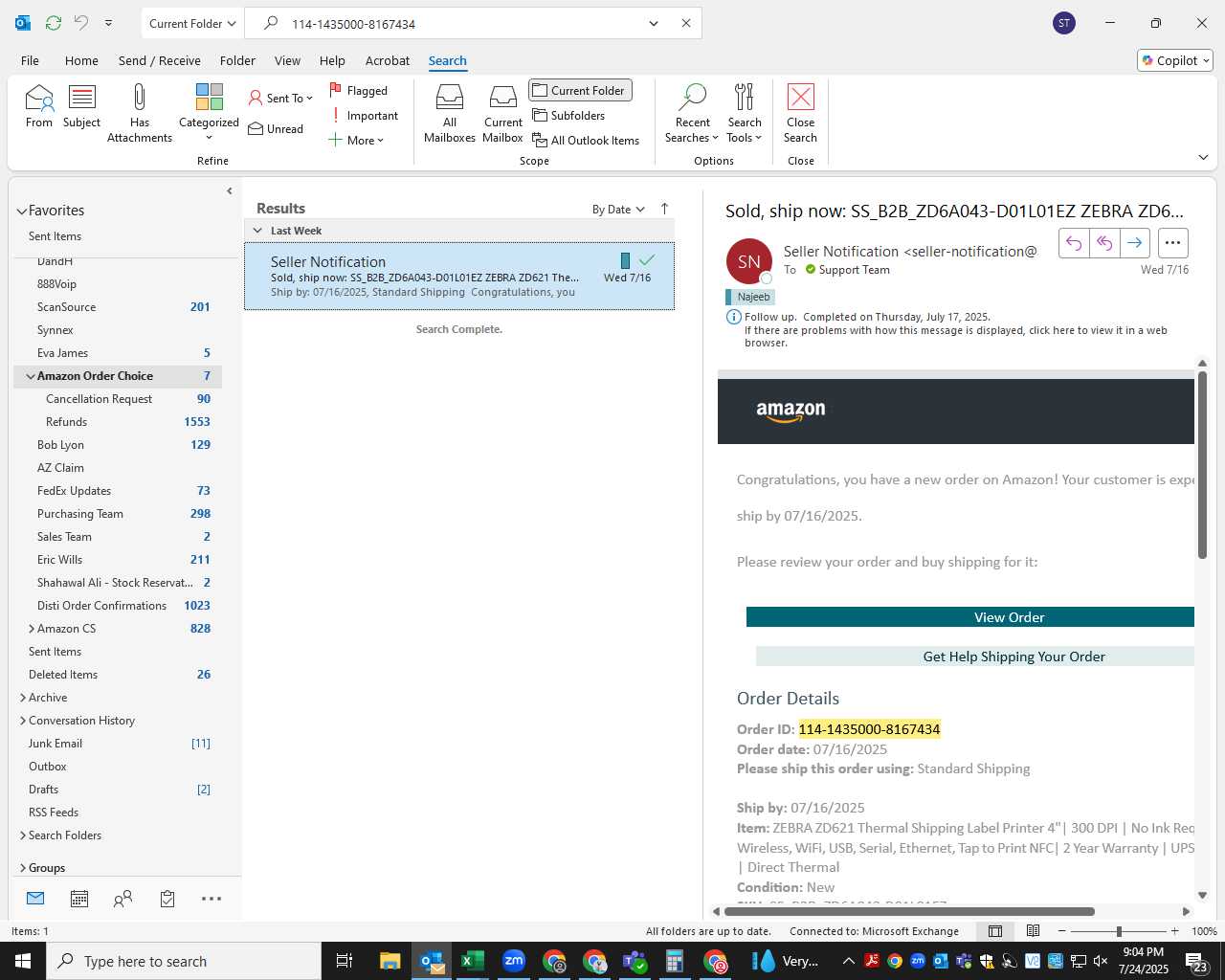1225x980 pixels.
Task: Adjust the zoom slider handle
Action: click(1119, 931)
